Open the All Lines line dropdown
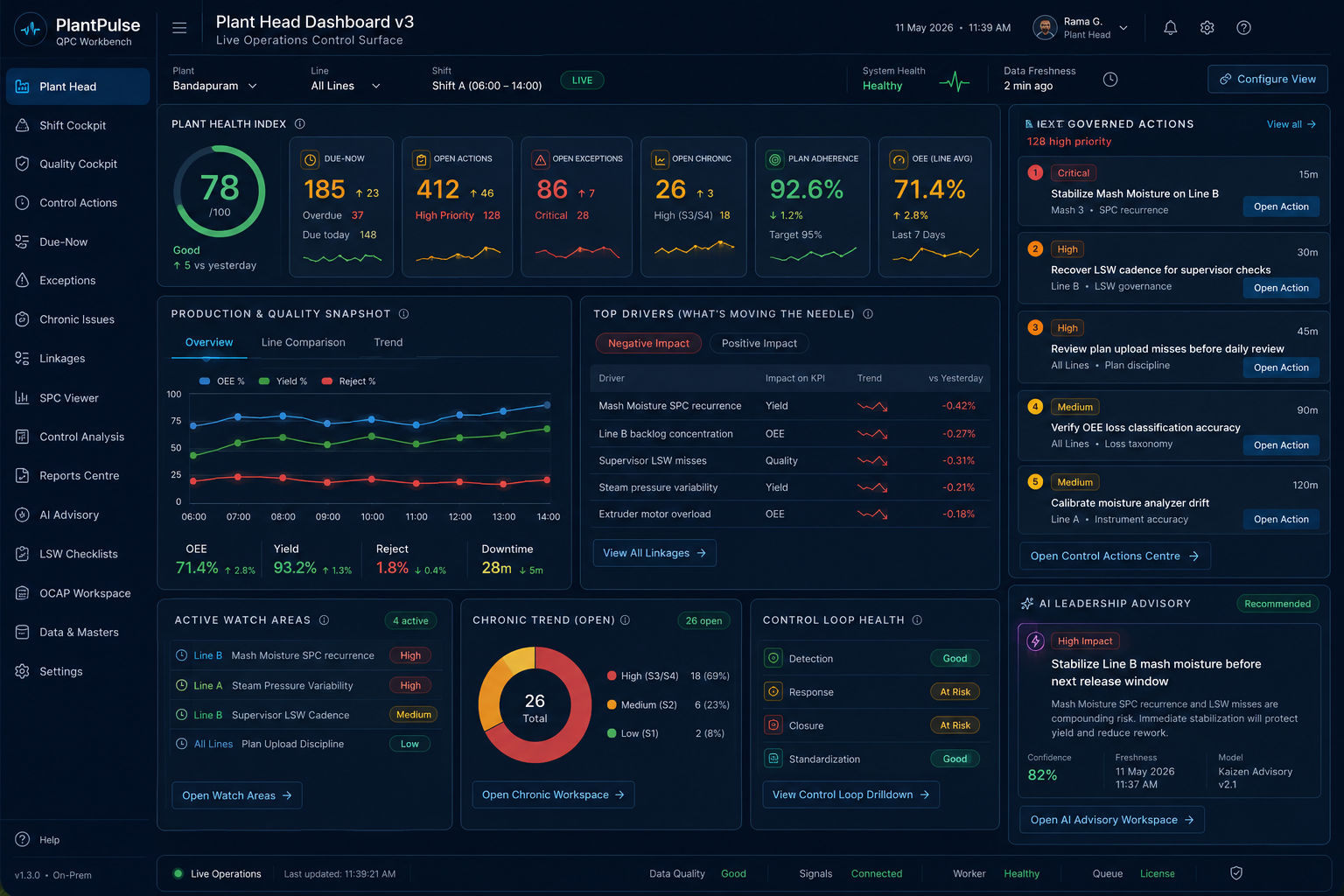1344x896 pixels. (x=346, y=86)
